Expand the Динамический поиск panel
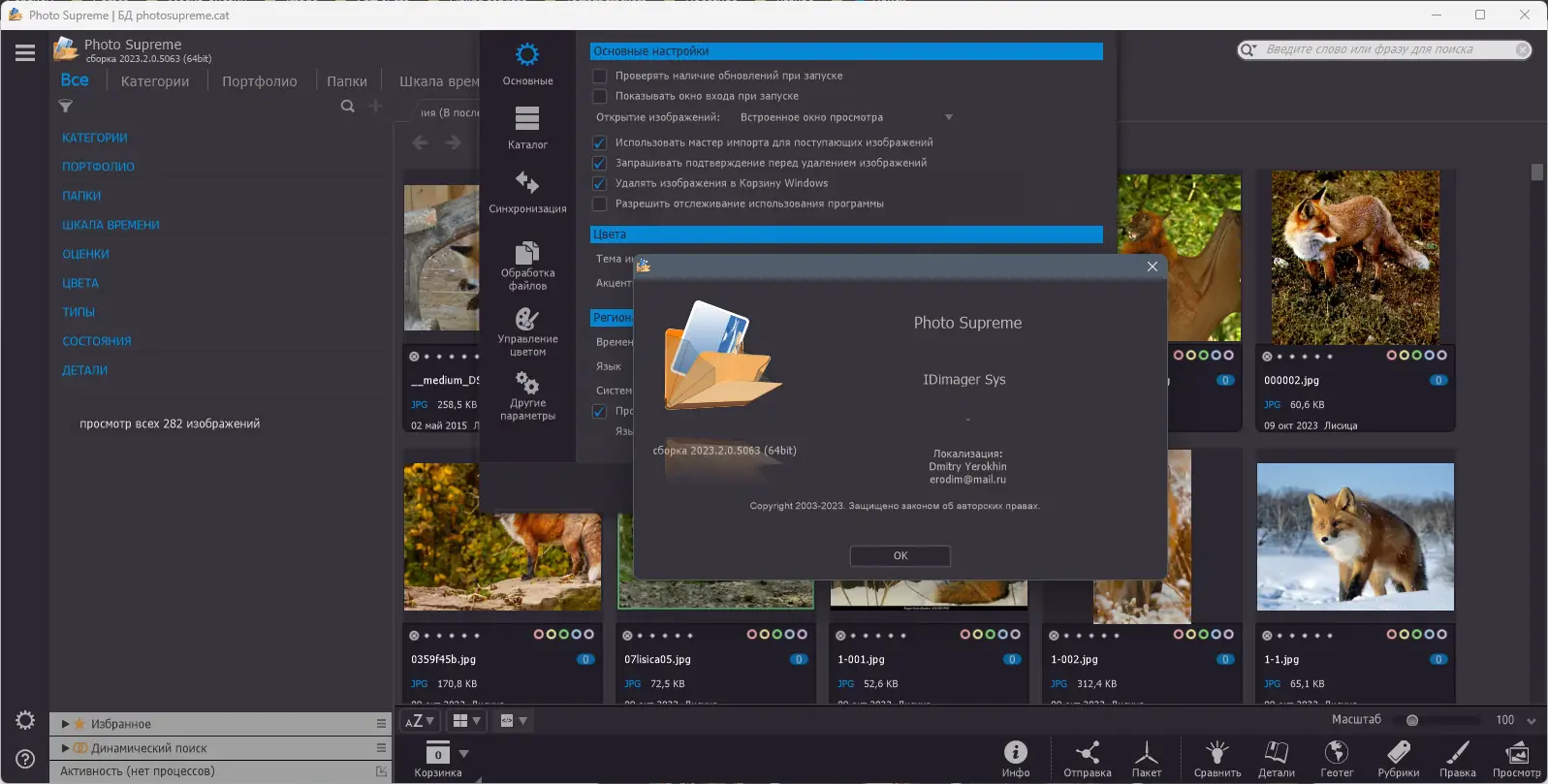 [x=65, y=748]
